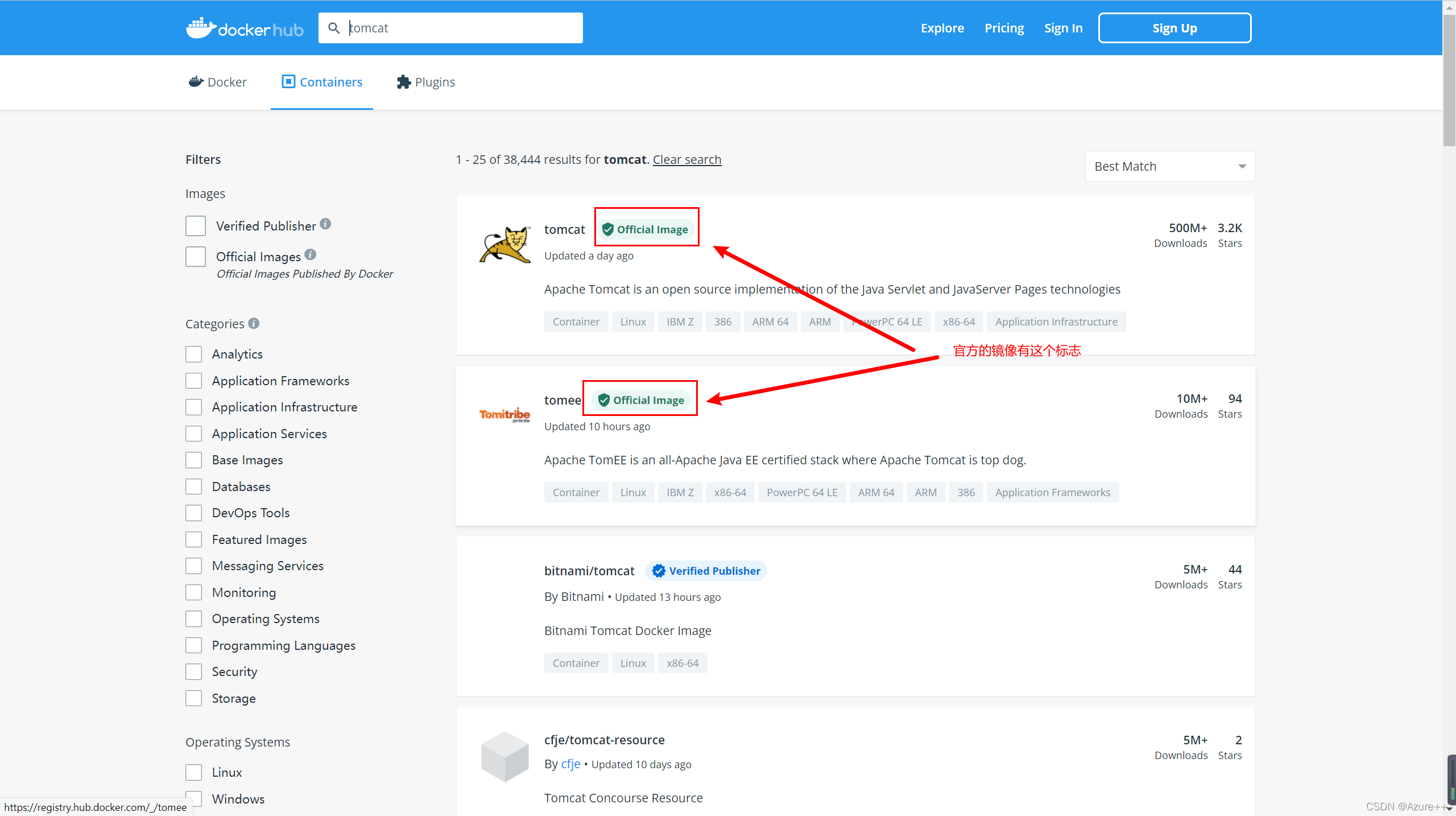This screenshot has height=816, width=1456.
Task: Click the Containers tab square icon
Action: point(288,82)
